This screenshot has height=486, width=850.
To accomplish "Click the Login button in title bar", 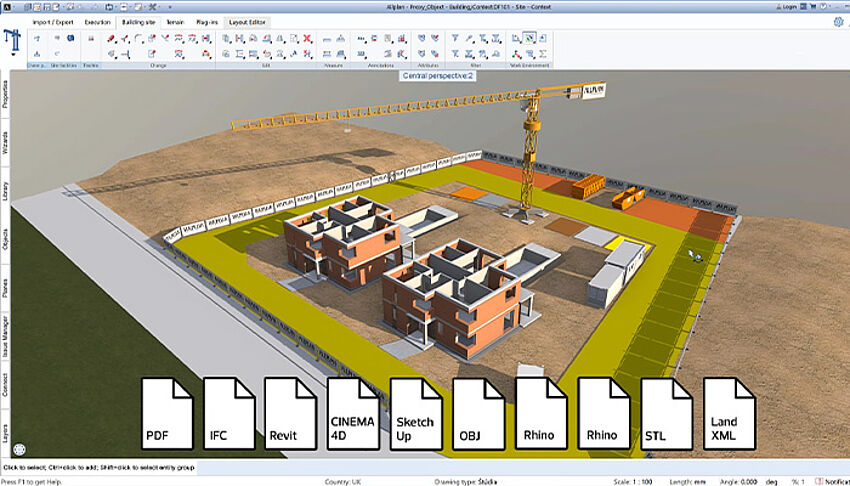I will pyautogui.click(x=788, y=6).
